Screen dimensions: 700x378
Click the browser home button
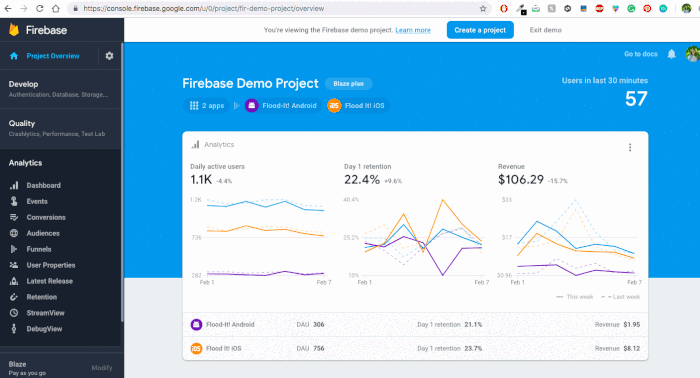(55, 8)
